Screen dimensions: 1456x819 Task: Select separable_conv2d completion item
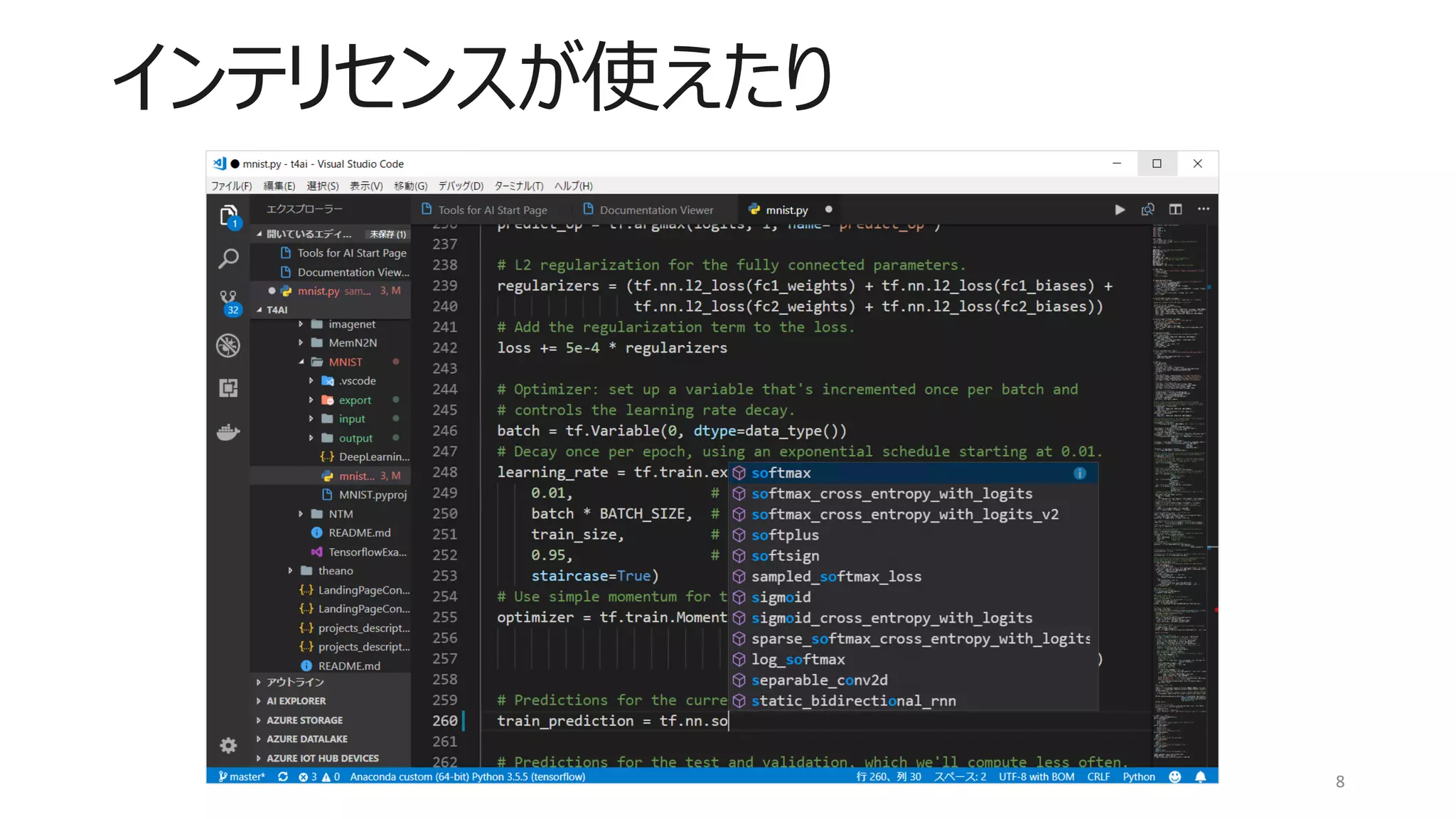pos(914,680)
